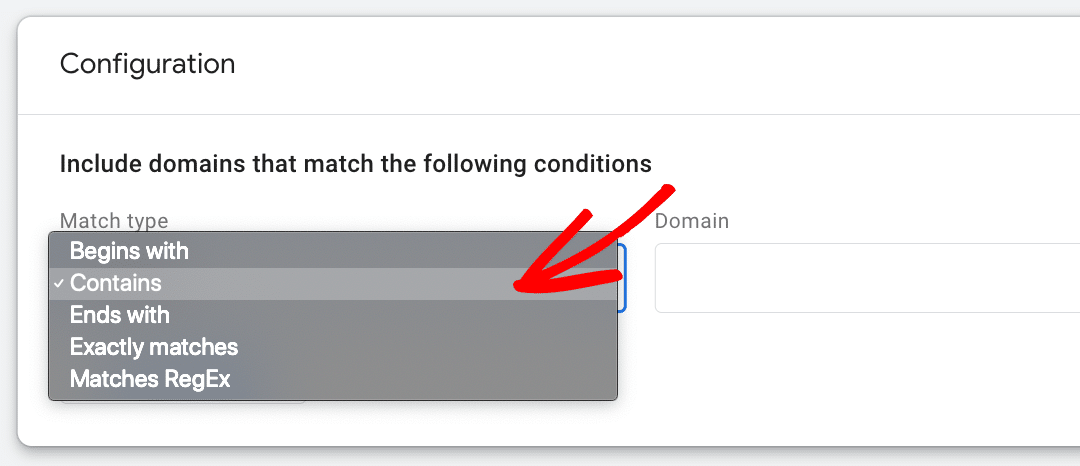The height and width of the screenshot is (466, 1080).
Task: Click the checkmark beside Contains
Action: [59, 284]
